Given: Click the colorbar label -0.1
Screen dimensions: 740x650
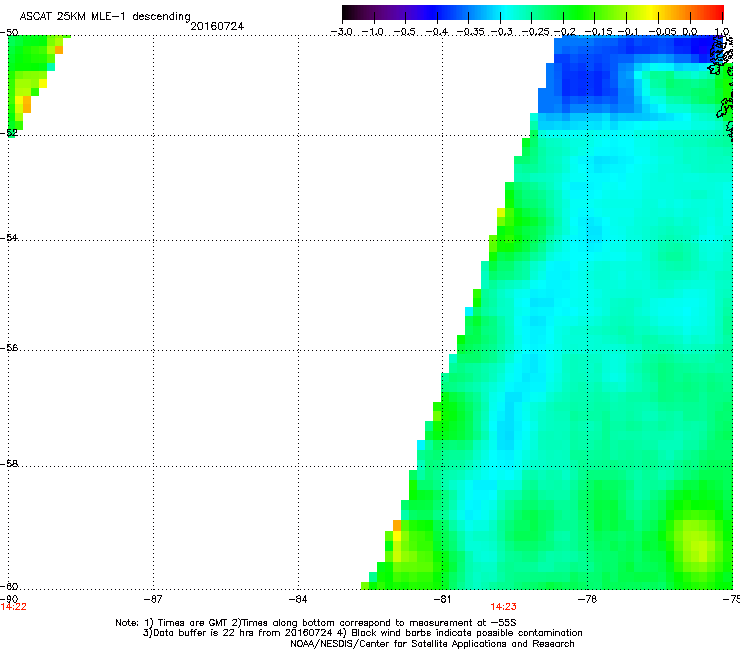Looking at the screenshot, I should click(628, 32).
